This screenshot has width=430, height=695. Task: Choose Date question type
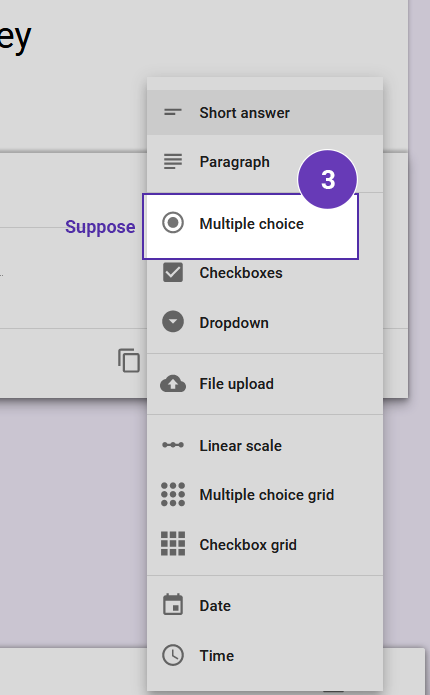265,605
